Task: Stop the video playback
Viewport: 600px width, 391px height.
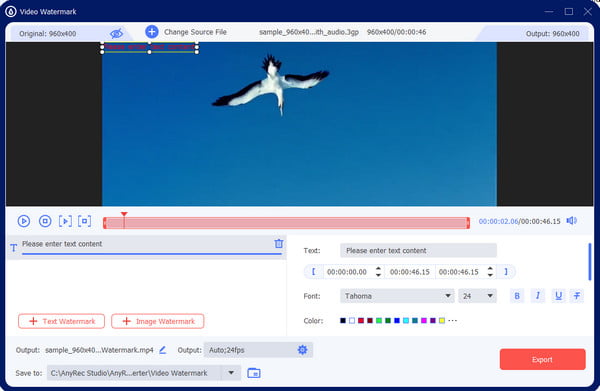Action: tap(45, 221)
